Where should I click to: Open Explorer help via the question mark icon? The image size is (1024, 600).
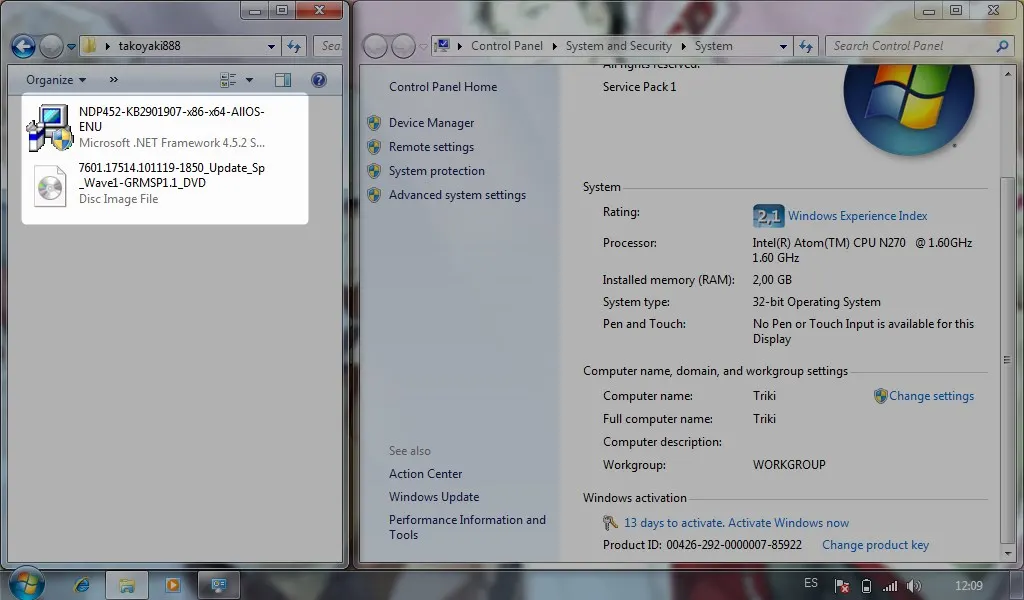tap(319, 80)
